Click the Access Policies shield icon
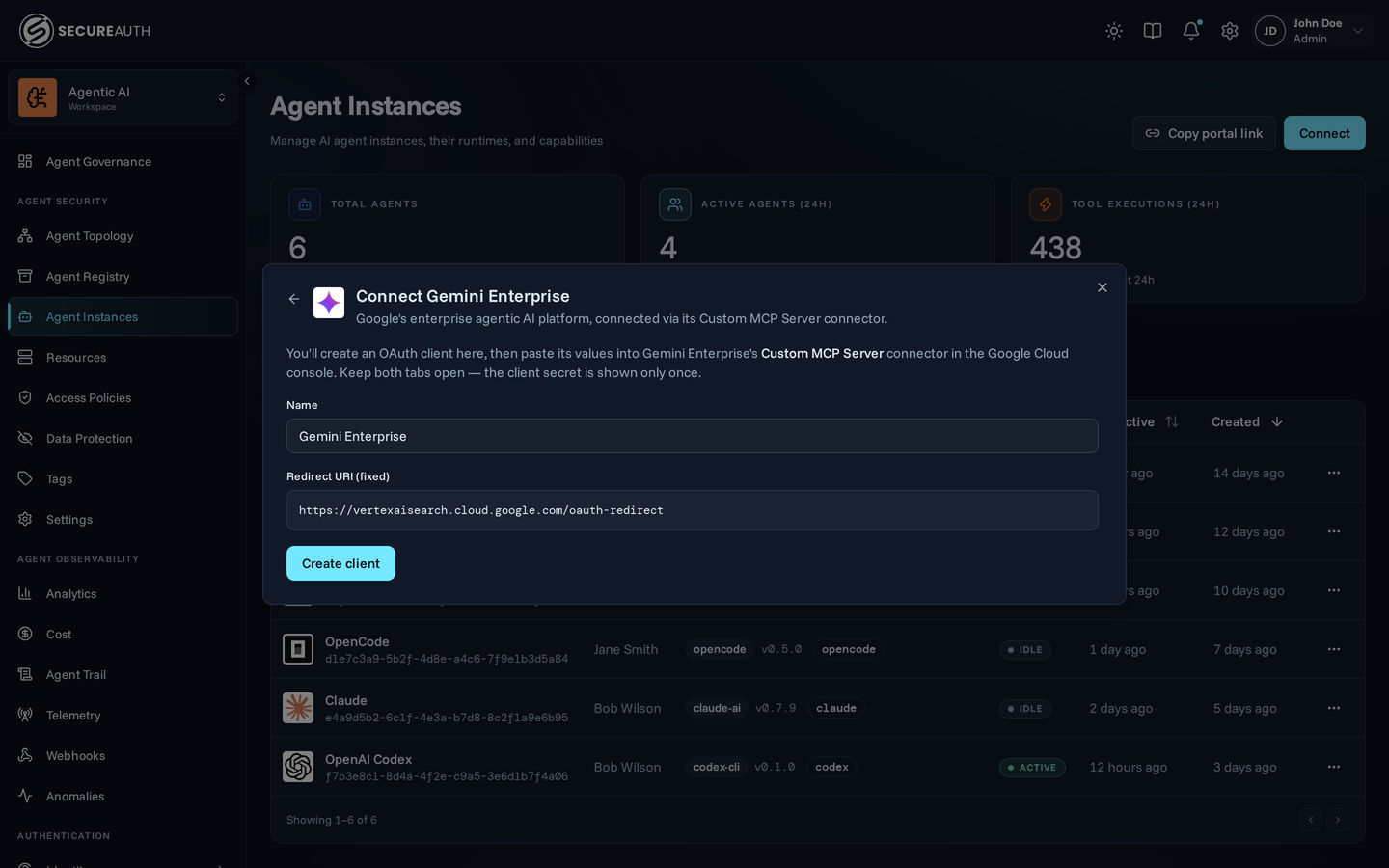Image resolution: width=1389 pixels, height=868 pixels. click(x=25, y=397)
